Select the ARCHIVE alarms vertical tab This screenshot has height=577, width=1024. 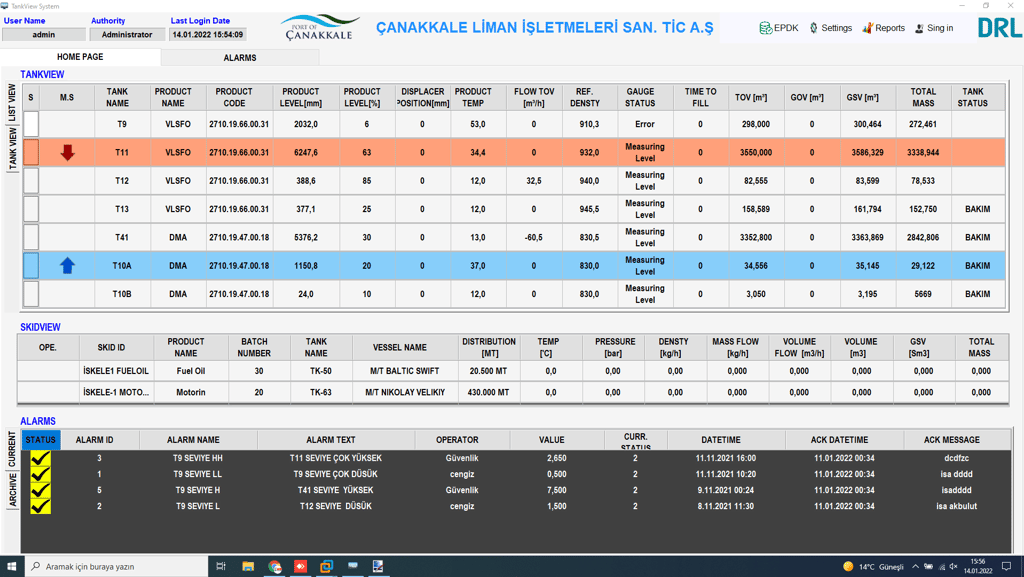12,490
